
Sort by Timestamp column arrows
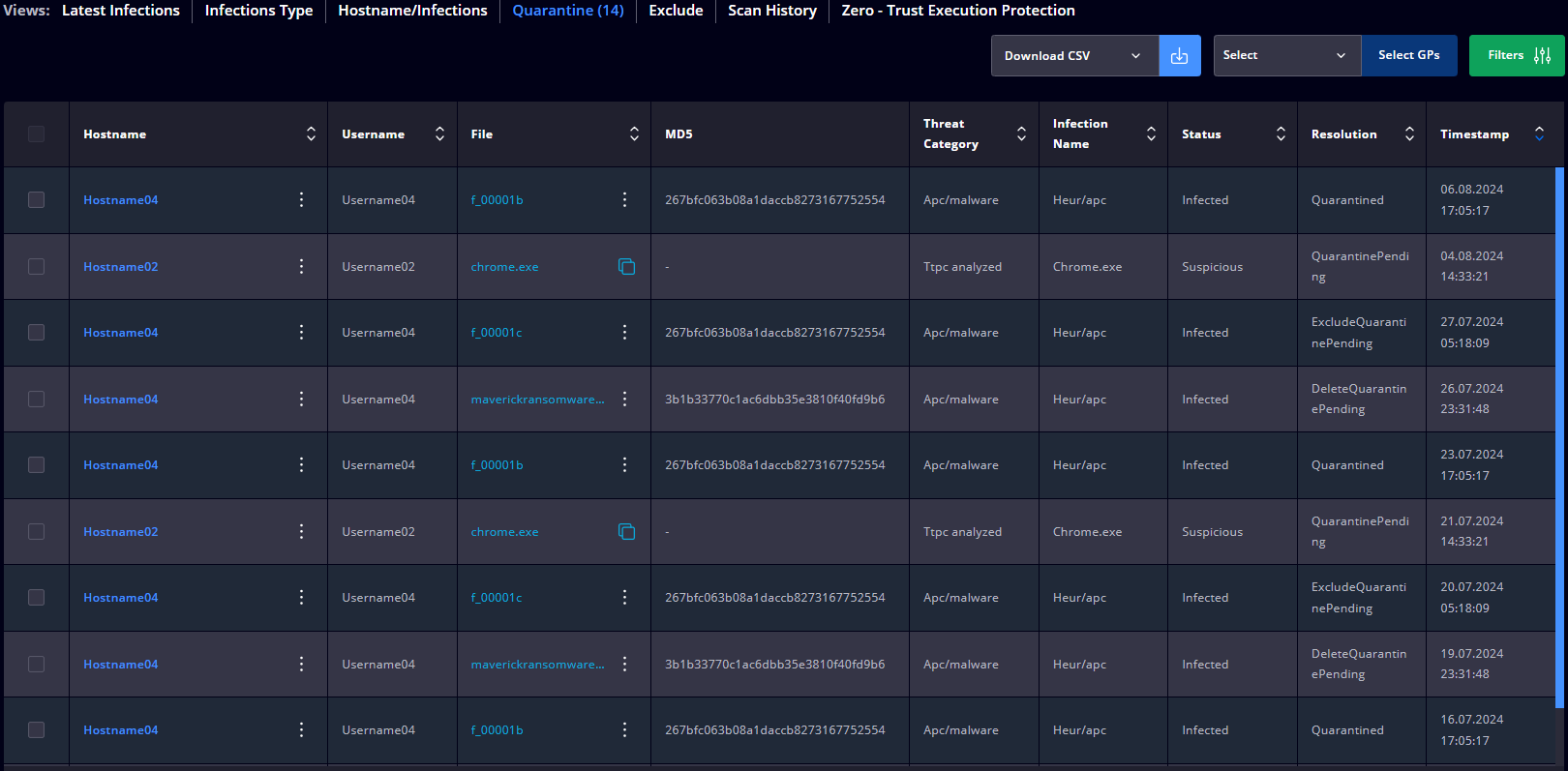(x=1539, y=133)
